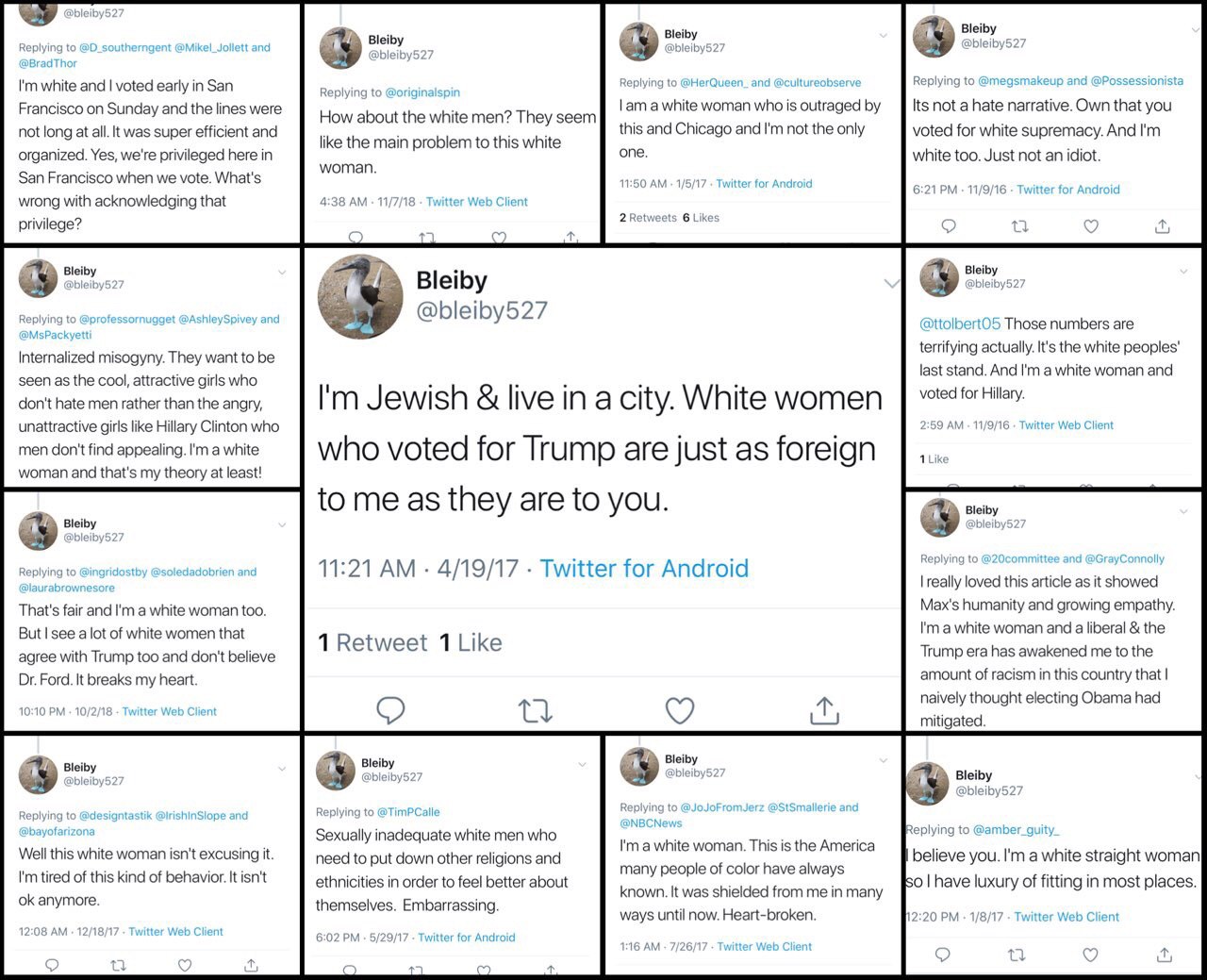Viewport: 1207px width, 980px height.
Task: Click "Twitter for Android" link in central tweet
Action: (x=644, y=568)
